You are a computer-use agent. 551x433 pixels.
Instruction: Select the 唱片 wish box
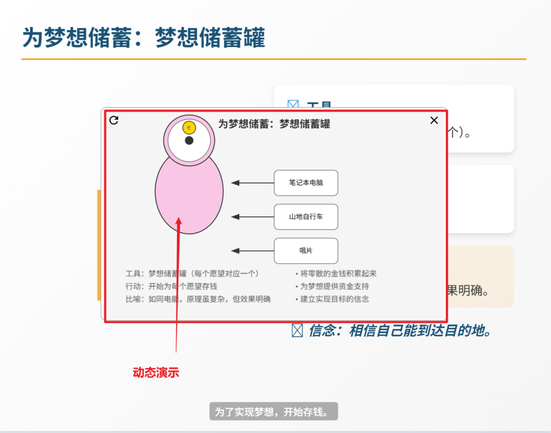coord(306,251)
